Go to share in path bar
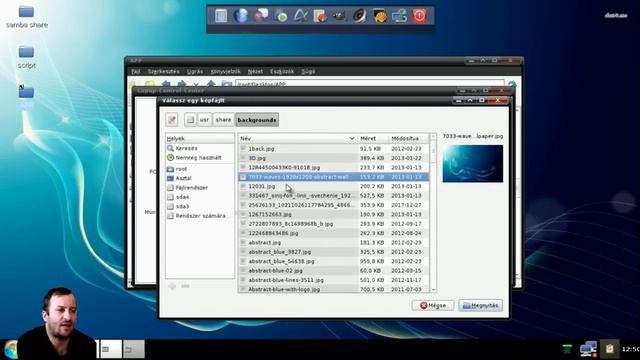The image size is (640, 360). pos(223,120)
